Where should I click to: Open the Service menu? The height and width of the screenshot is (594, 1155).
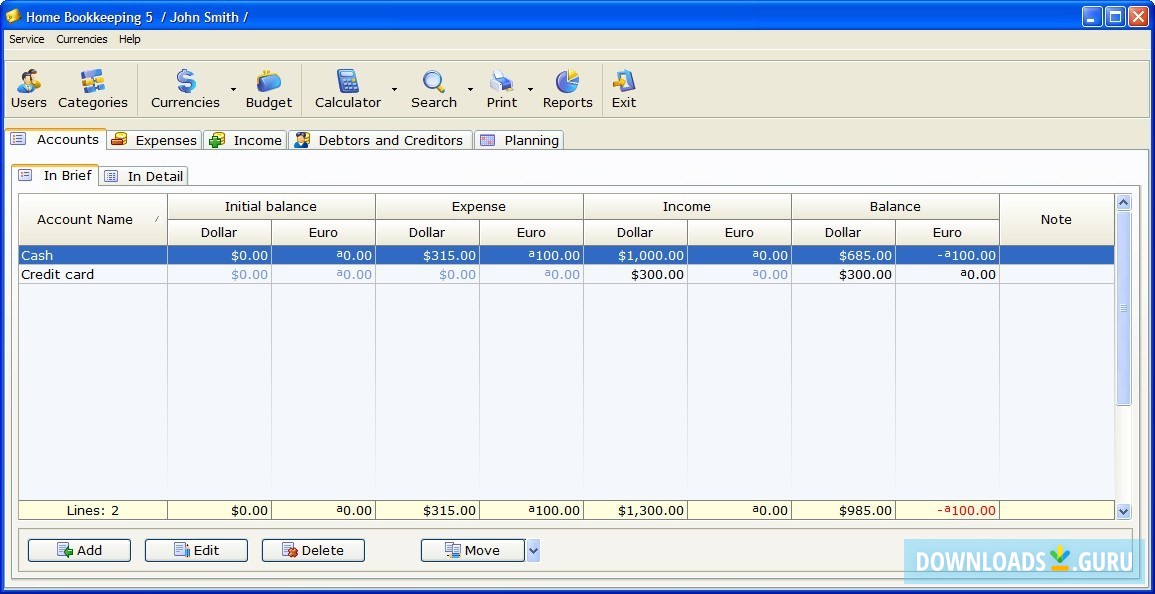[26, 39]
